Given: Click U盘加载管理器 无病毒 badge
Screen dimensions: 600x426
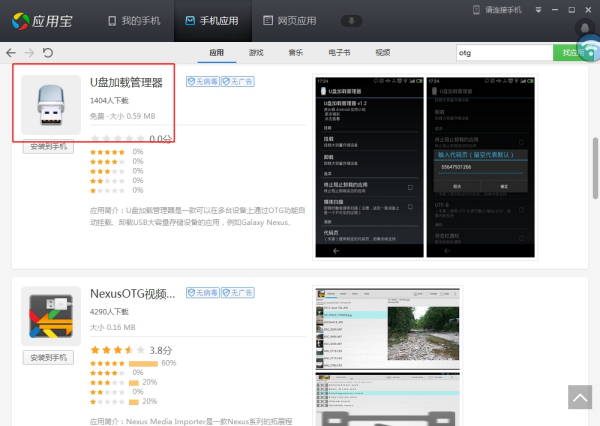Looking at the screenshot, I should click(203, 82).
